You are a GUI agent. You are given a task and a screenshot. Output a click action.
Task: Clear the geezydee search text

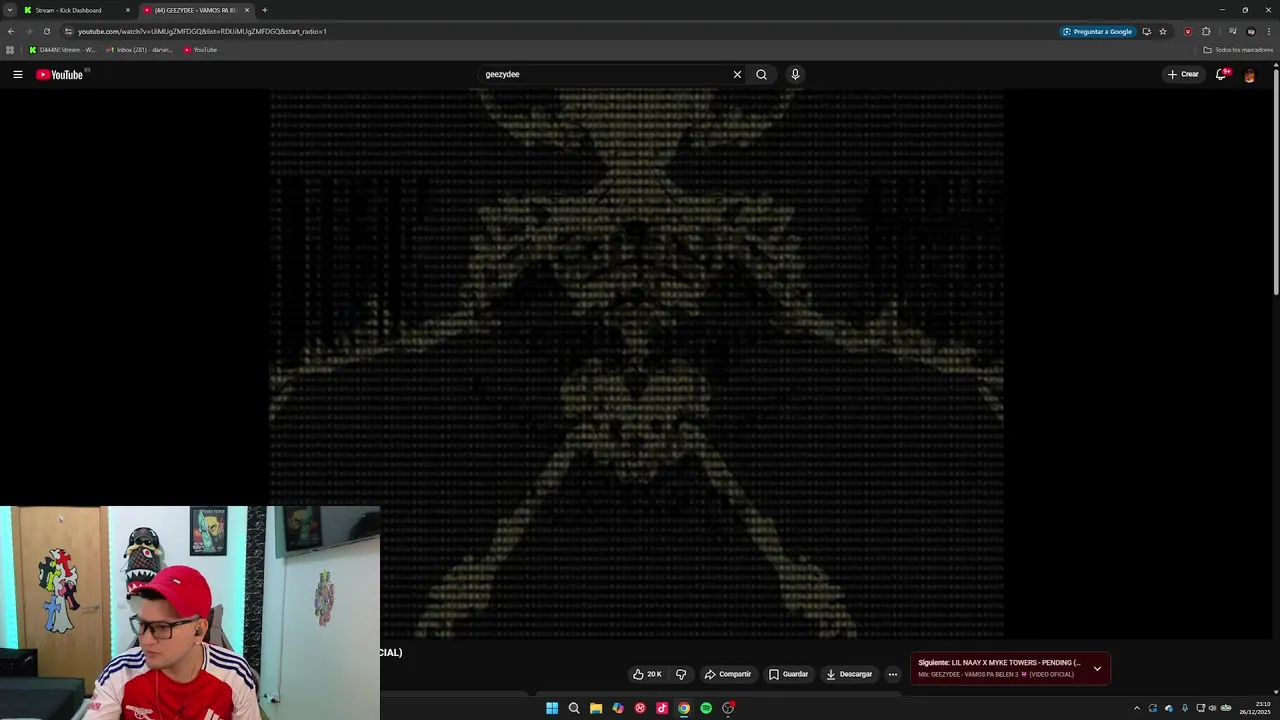pyautogui.click(x=737, y=74)
